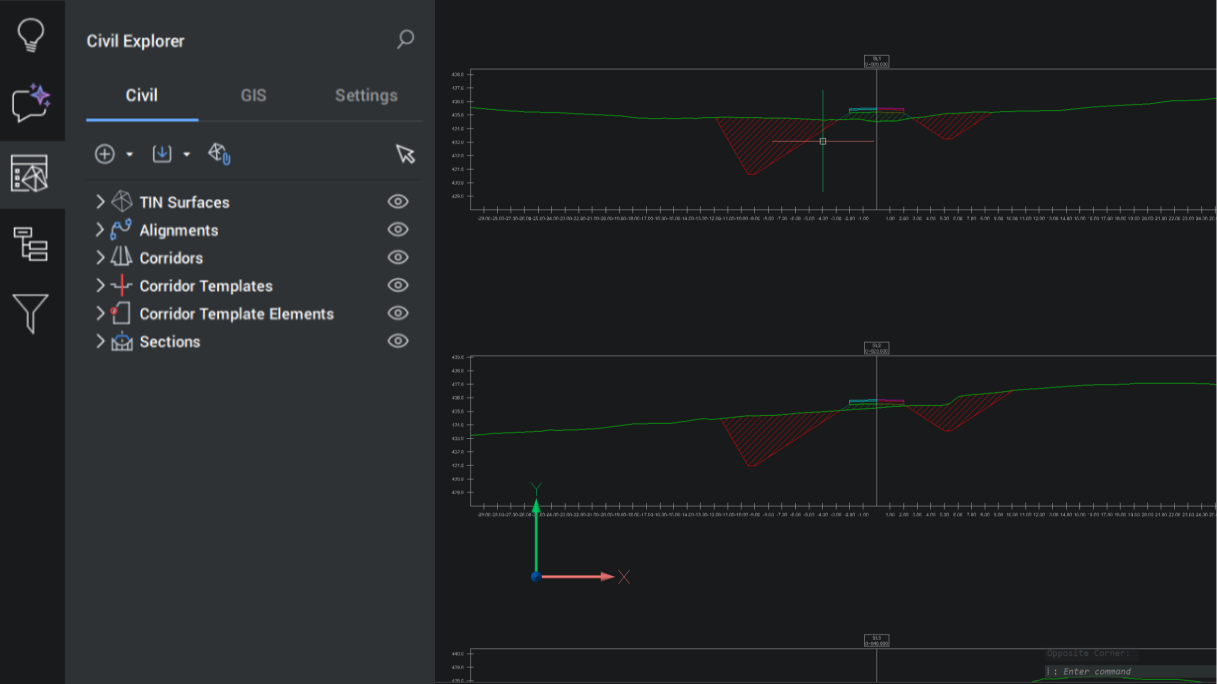Activate the select cursor arrow tool
The image size is (1217, 684).
coord(405,154)
